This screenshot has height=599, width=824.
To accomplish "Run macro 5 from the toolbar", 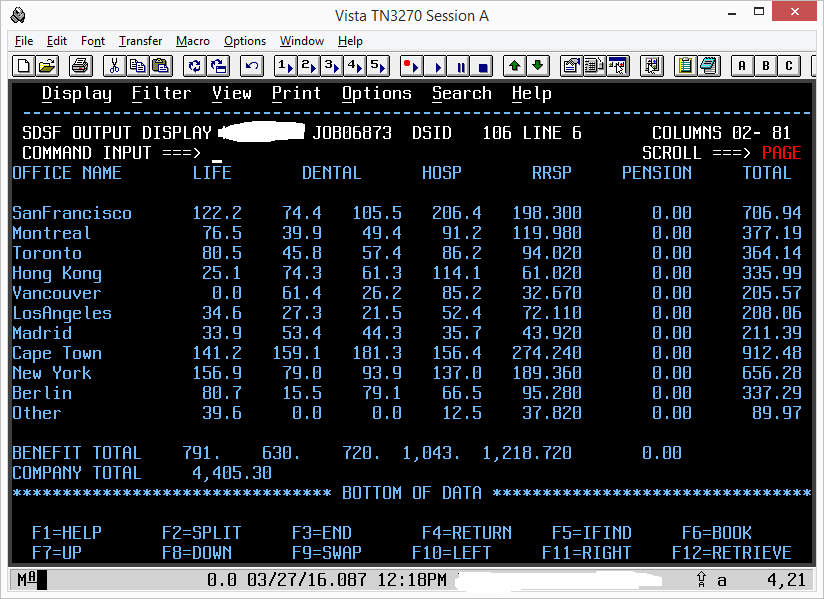I will (x=378, y=66).
